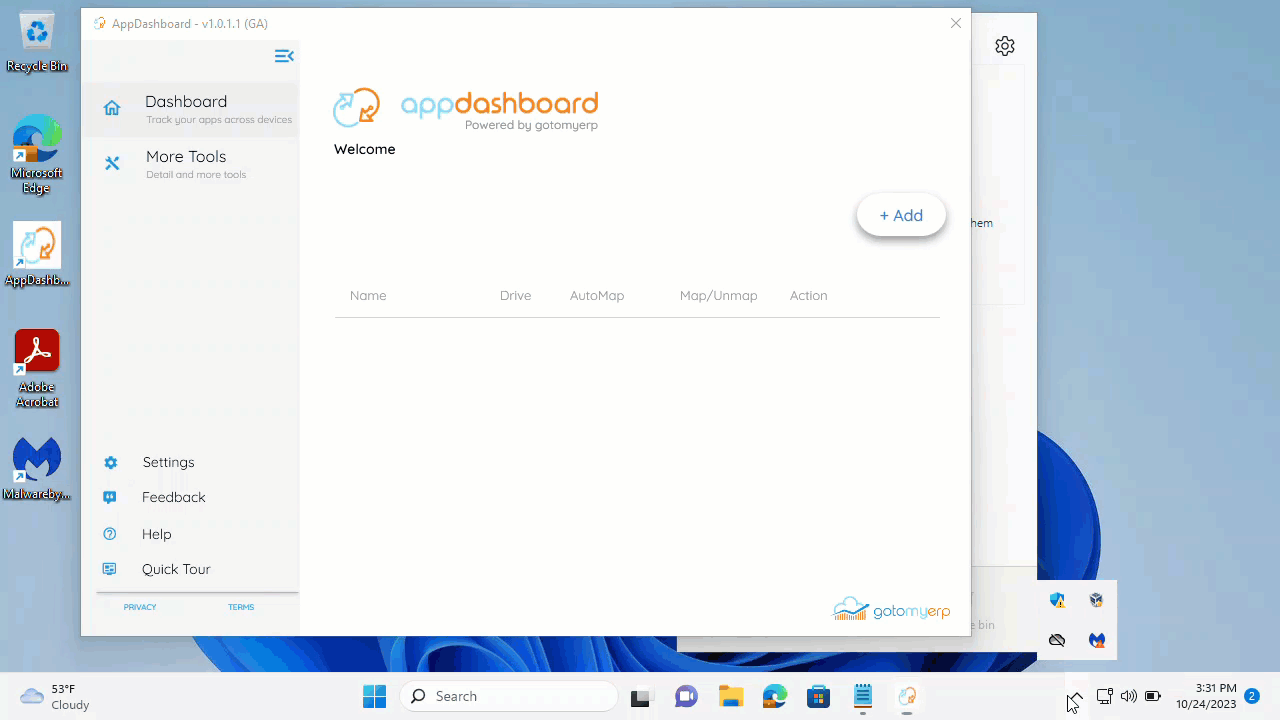
Task: Open Recycle Bin desktop icon
Action: 37,42
